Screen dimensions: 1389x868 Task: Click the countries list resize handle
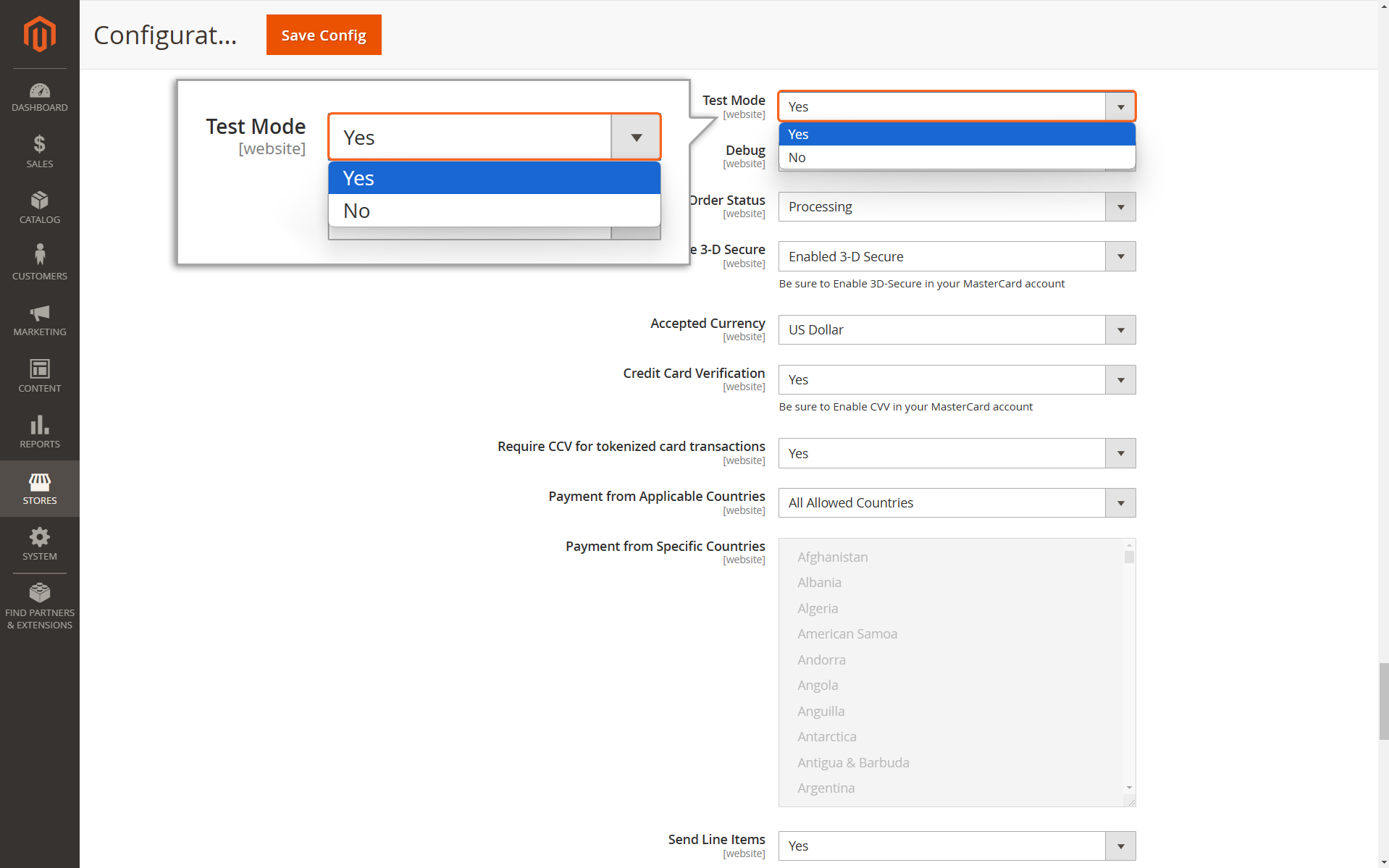point(1130,801)
